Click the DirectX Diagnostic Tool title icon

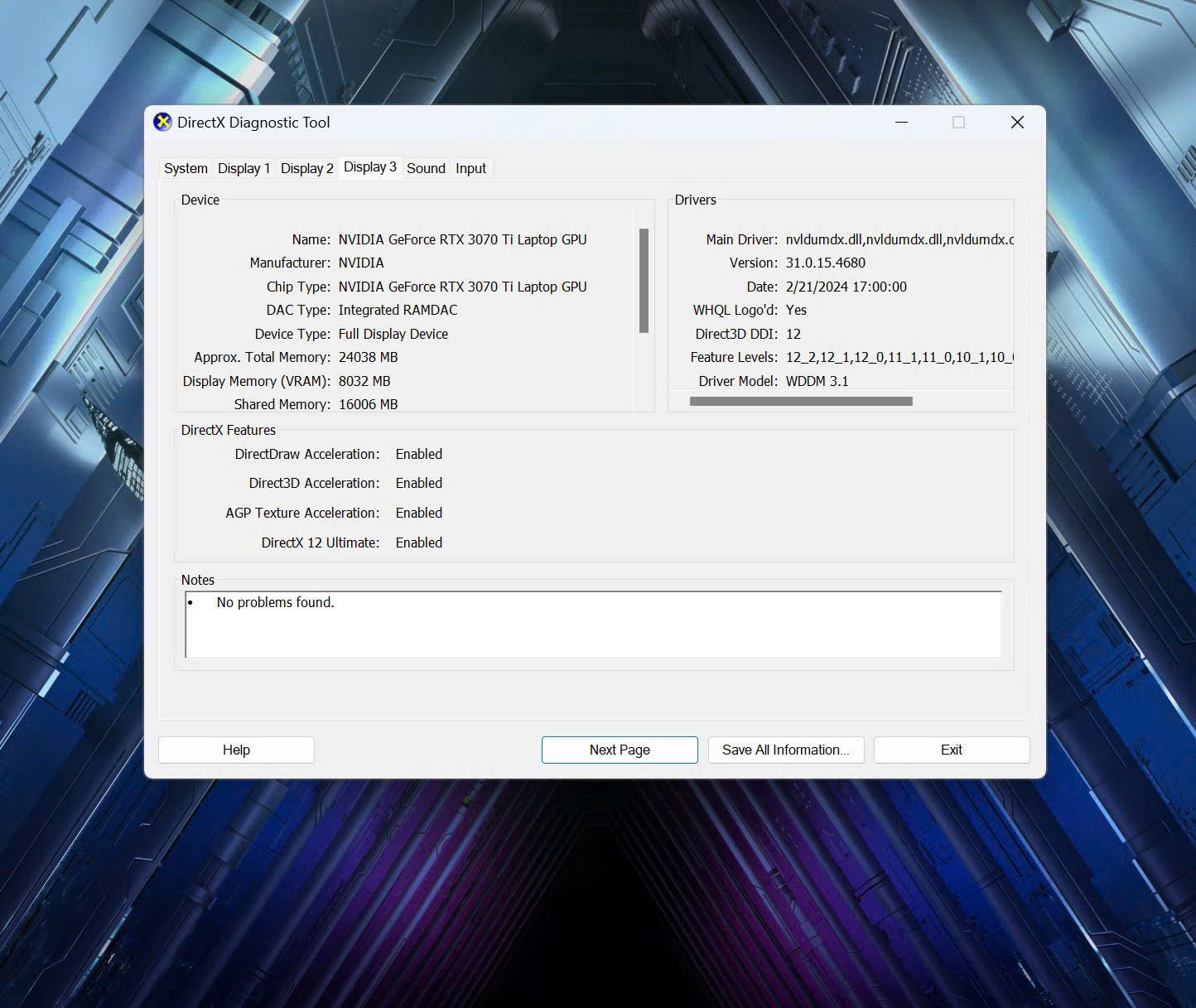tap(162, 122)
